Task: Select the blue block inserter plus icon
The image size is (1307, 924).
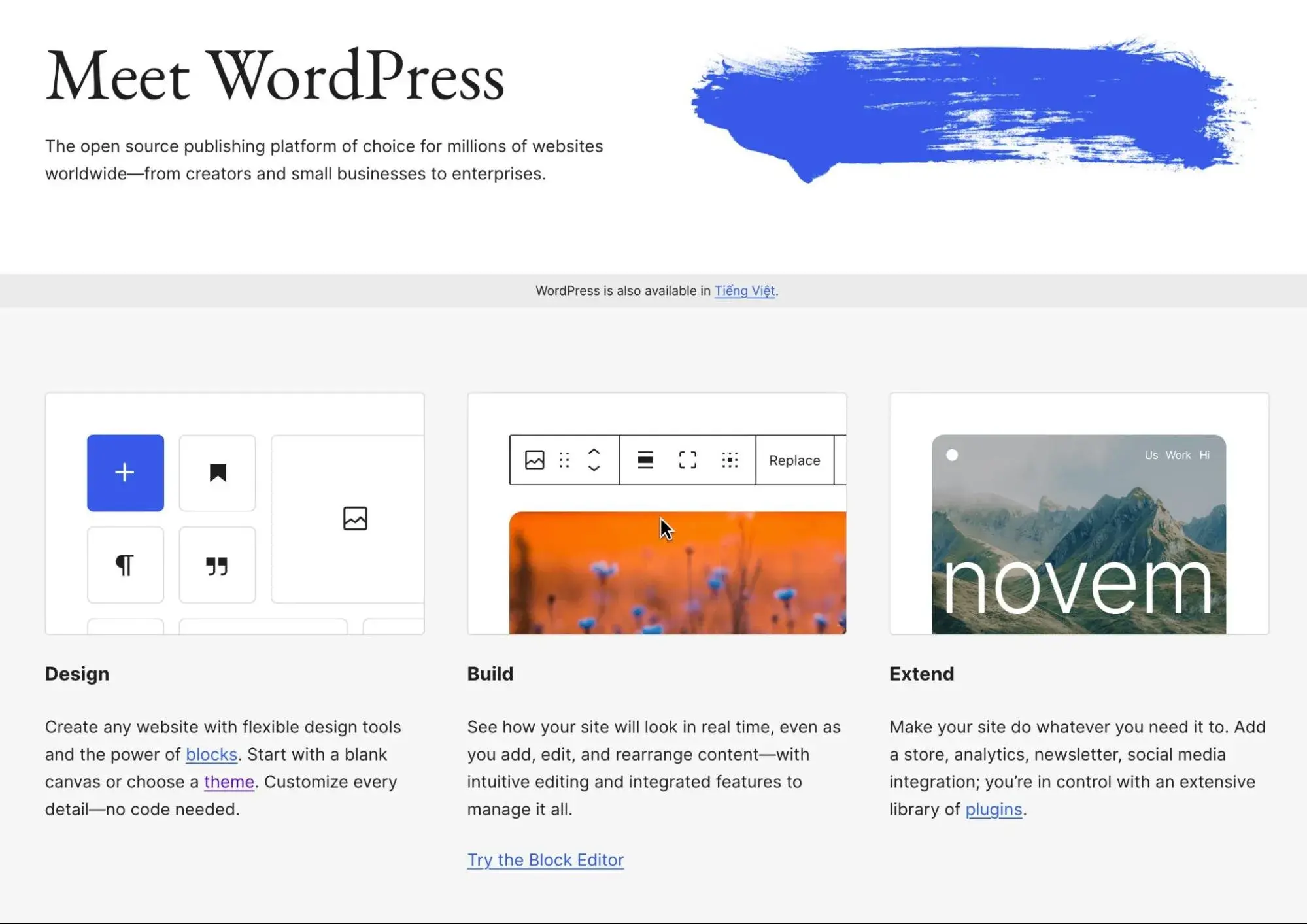Action: (x=125, y=472)
